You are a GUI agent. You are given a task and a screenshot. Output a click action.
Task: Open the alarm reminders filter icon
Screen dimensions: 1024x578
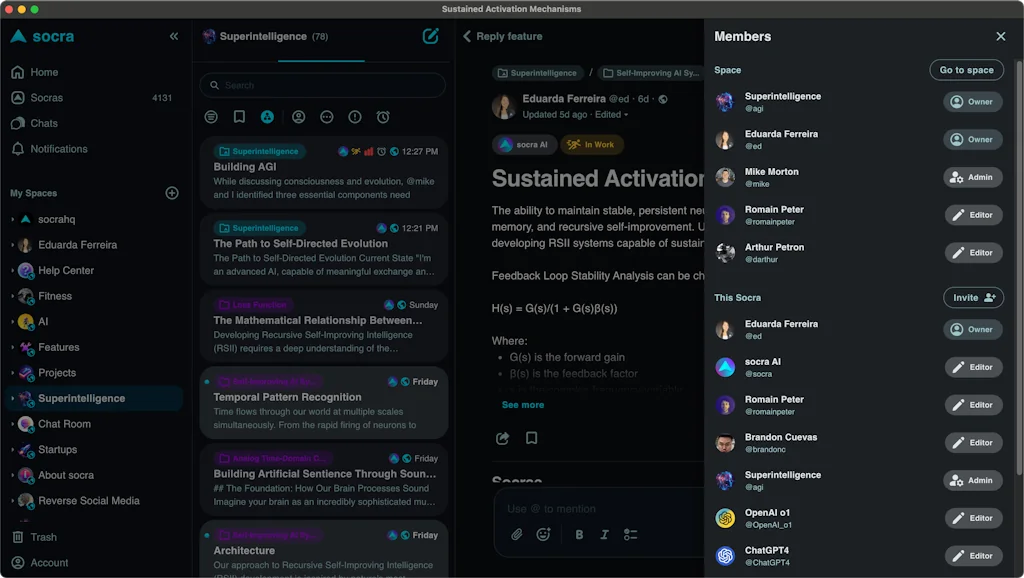384,117
